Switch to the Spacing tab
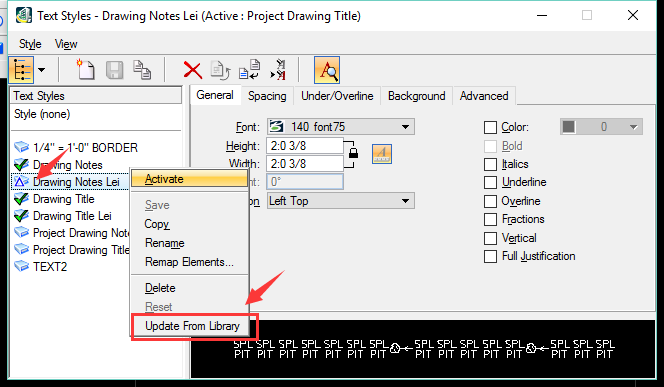Viewport: 664px width, 387px height. pyautogui.click(x=267, y=96)
